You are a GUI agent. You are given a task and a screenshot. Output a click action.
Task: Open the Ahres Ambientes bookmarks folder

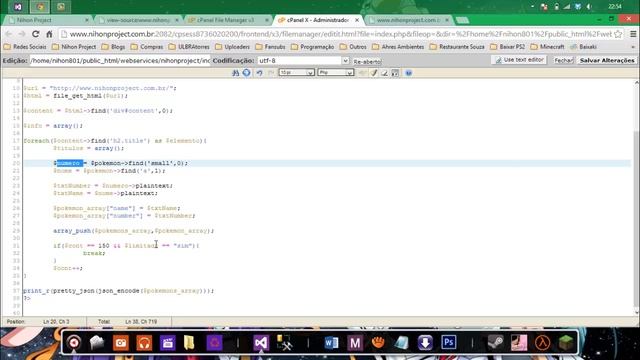[398, 47]
